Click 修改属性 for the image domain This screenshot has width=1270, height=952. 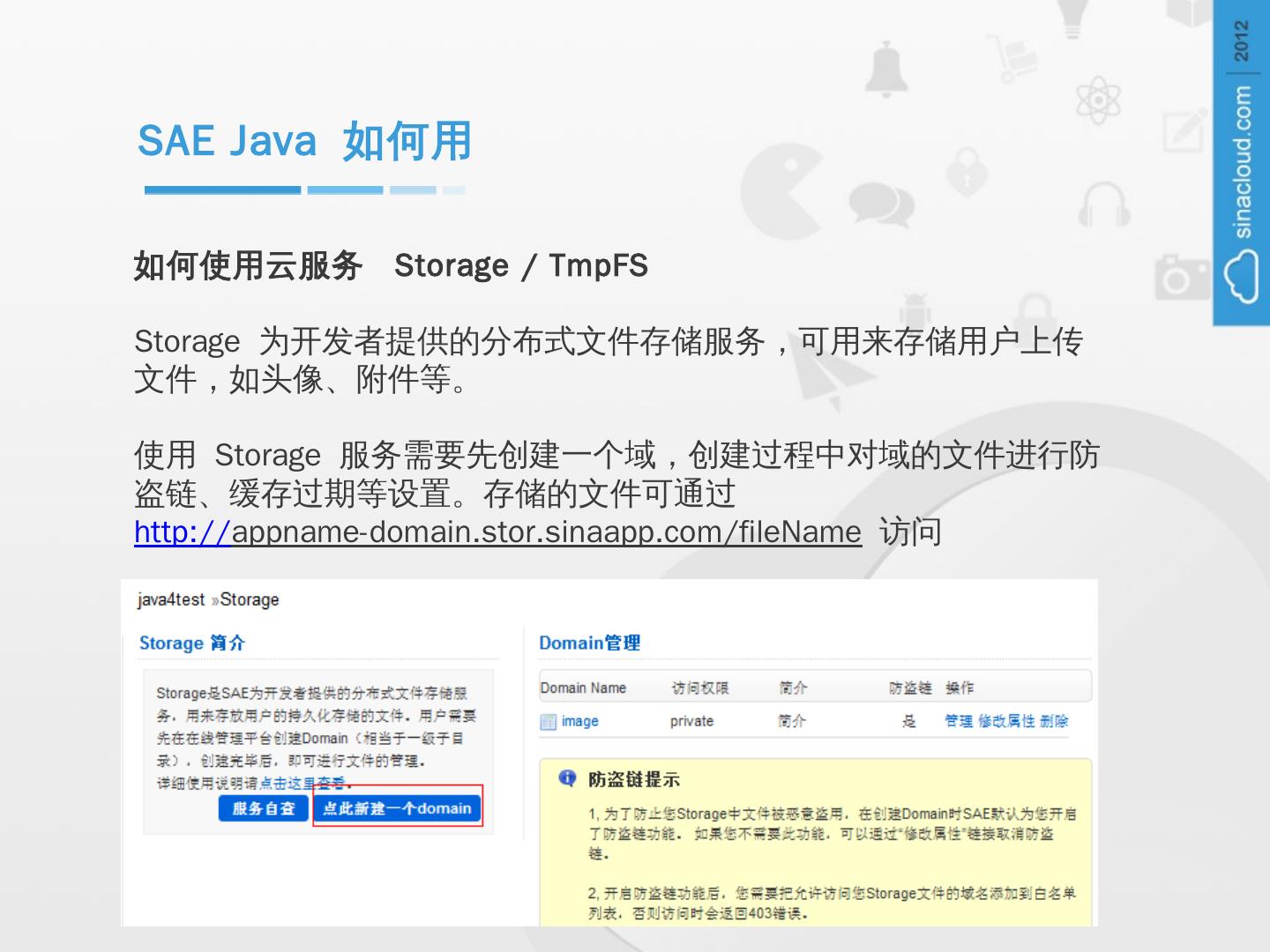pos(1006,721)
